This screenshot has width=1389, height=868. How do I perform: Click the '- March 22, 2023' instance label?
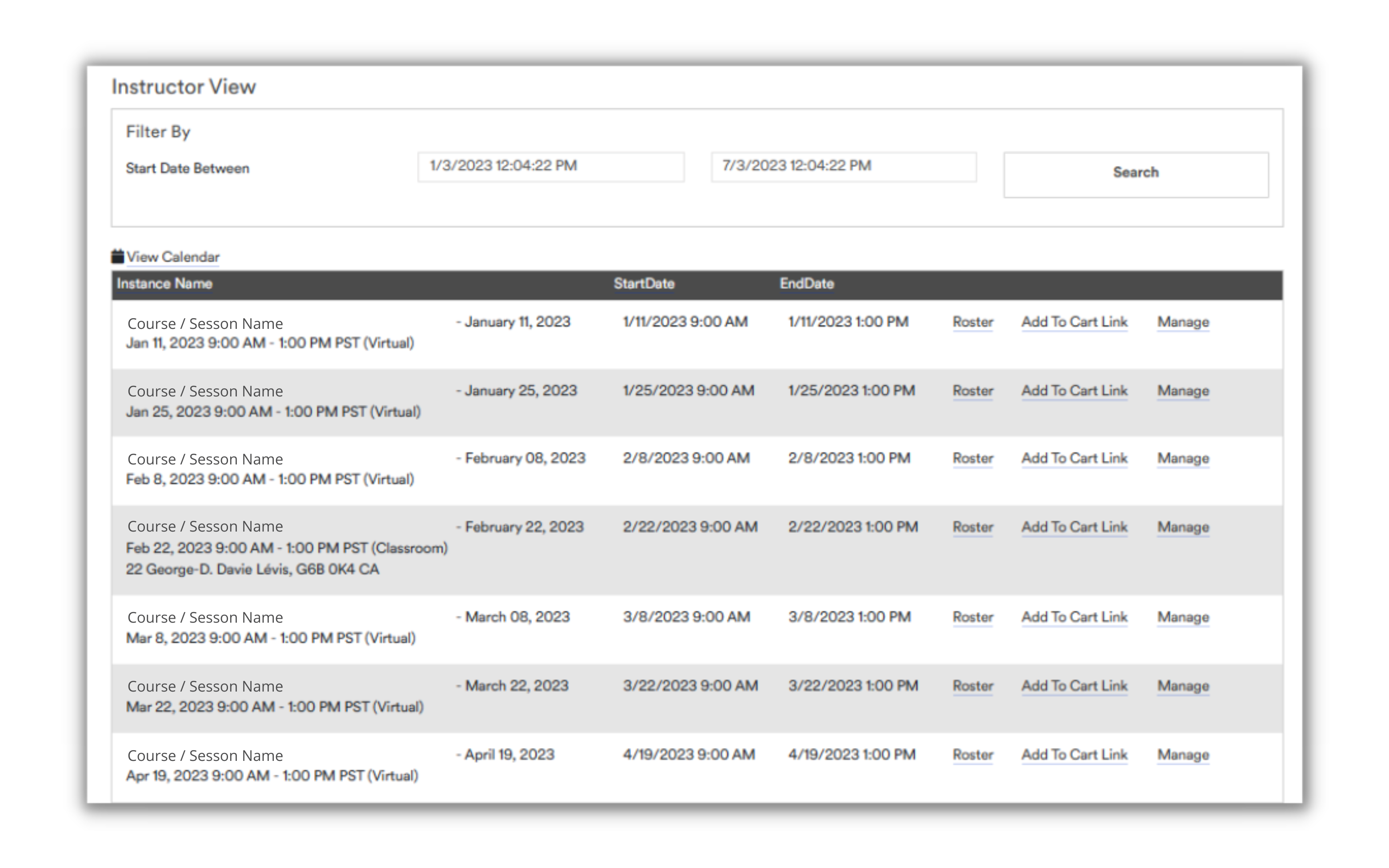point(512,686)
